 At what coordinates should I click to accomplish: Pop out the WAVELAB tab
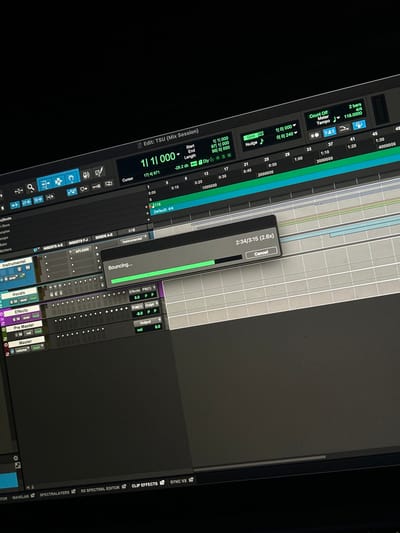33,496
